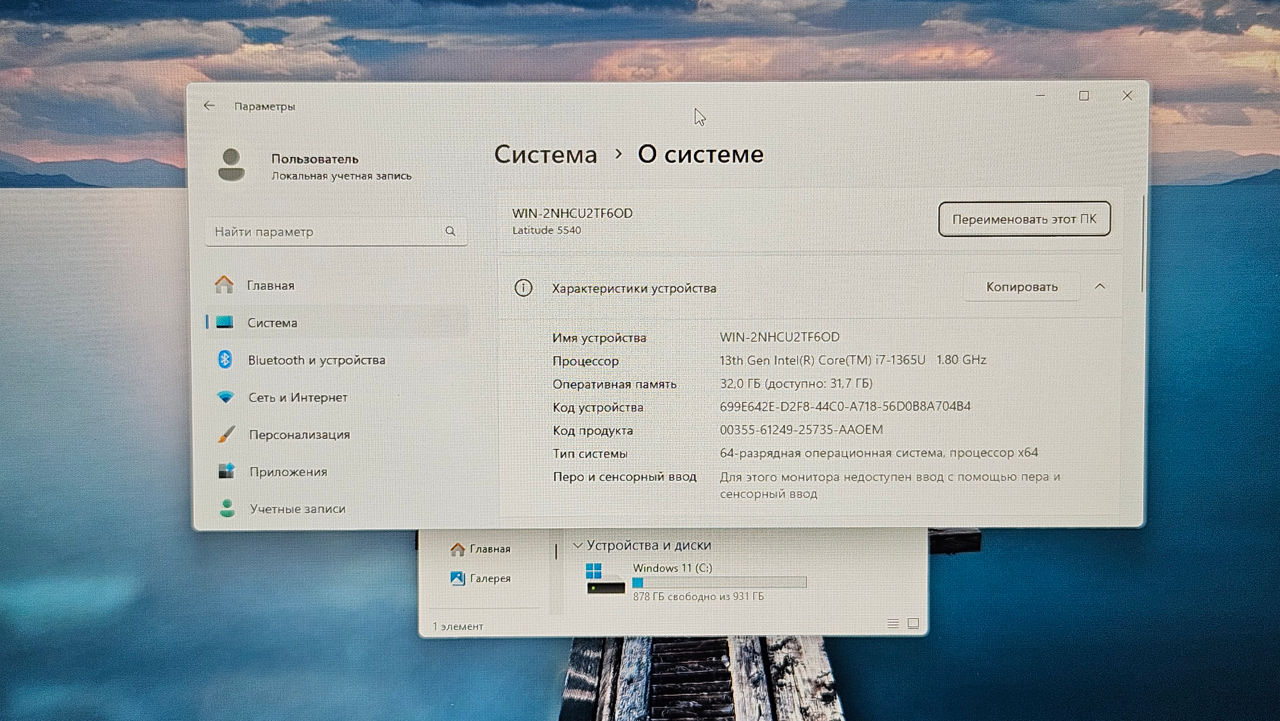Click the Bluetooth icon in sidebar
This screenshot has height=721, width=1280.
coord(225,360)
